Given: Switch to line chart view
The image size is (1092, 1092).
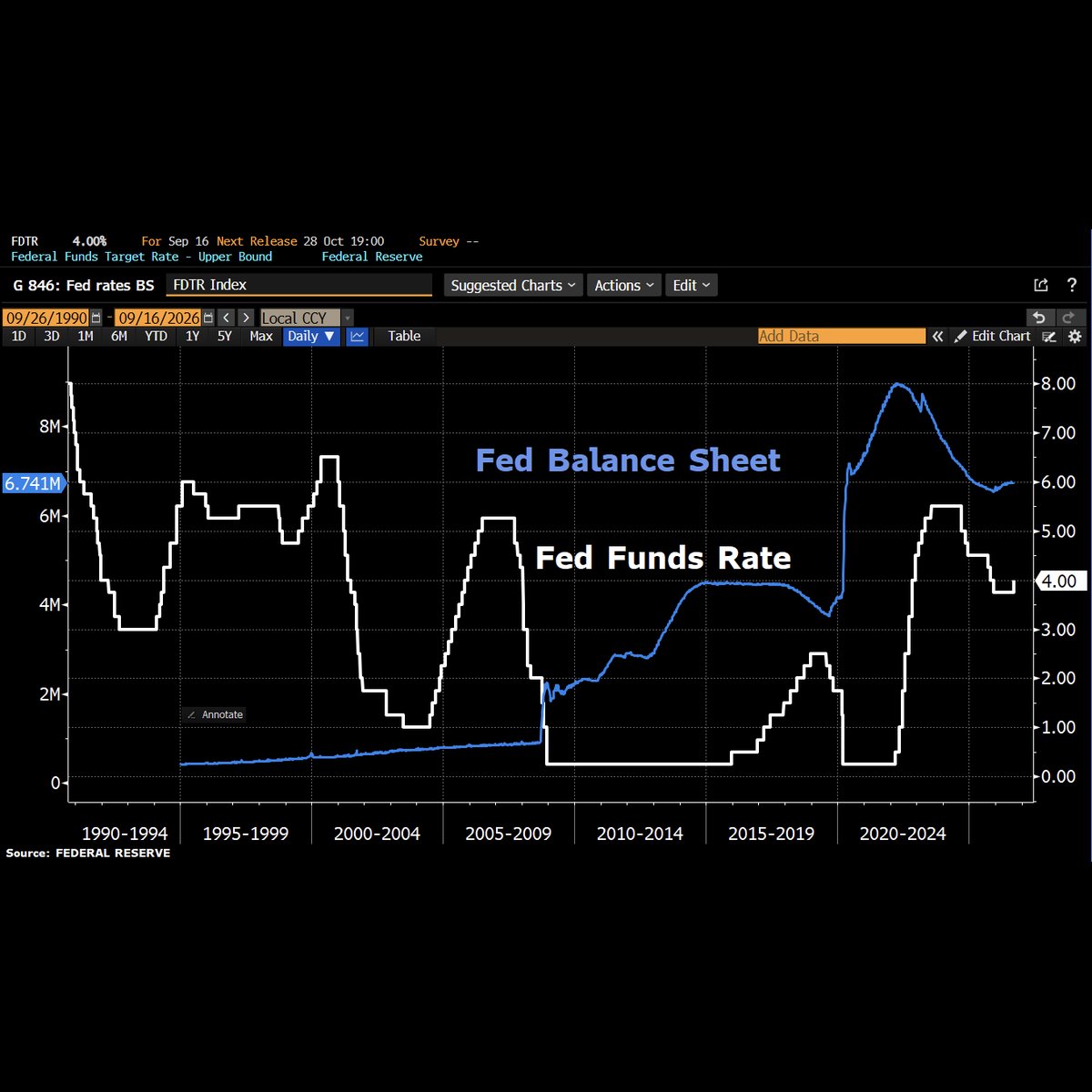Looking at the screenshot, I should 357,337.
